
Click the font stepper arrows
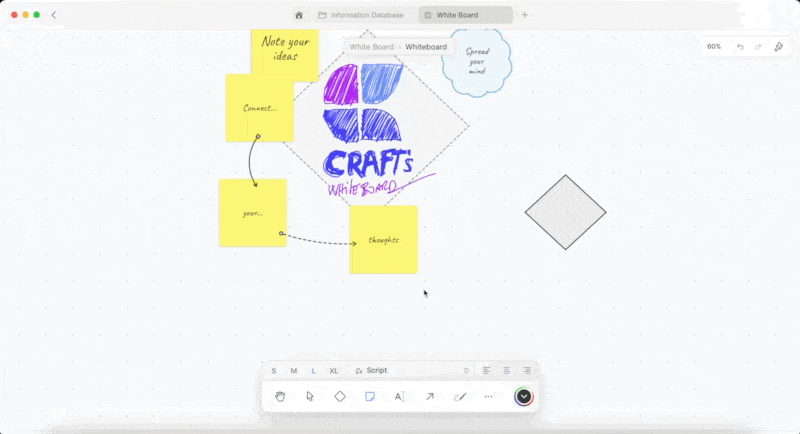tap(466, 371)
